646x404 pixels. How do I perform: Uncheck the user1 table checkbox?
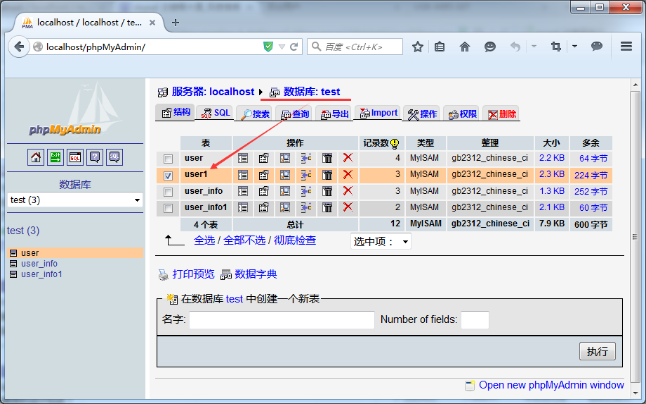pyautogui.click(x=168, y=175)
